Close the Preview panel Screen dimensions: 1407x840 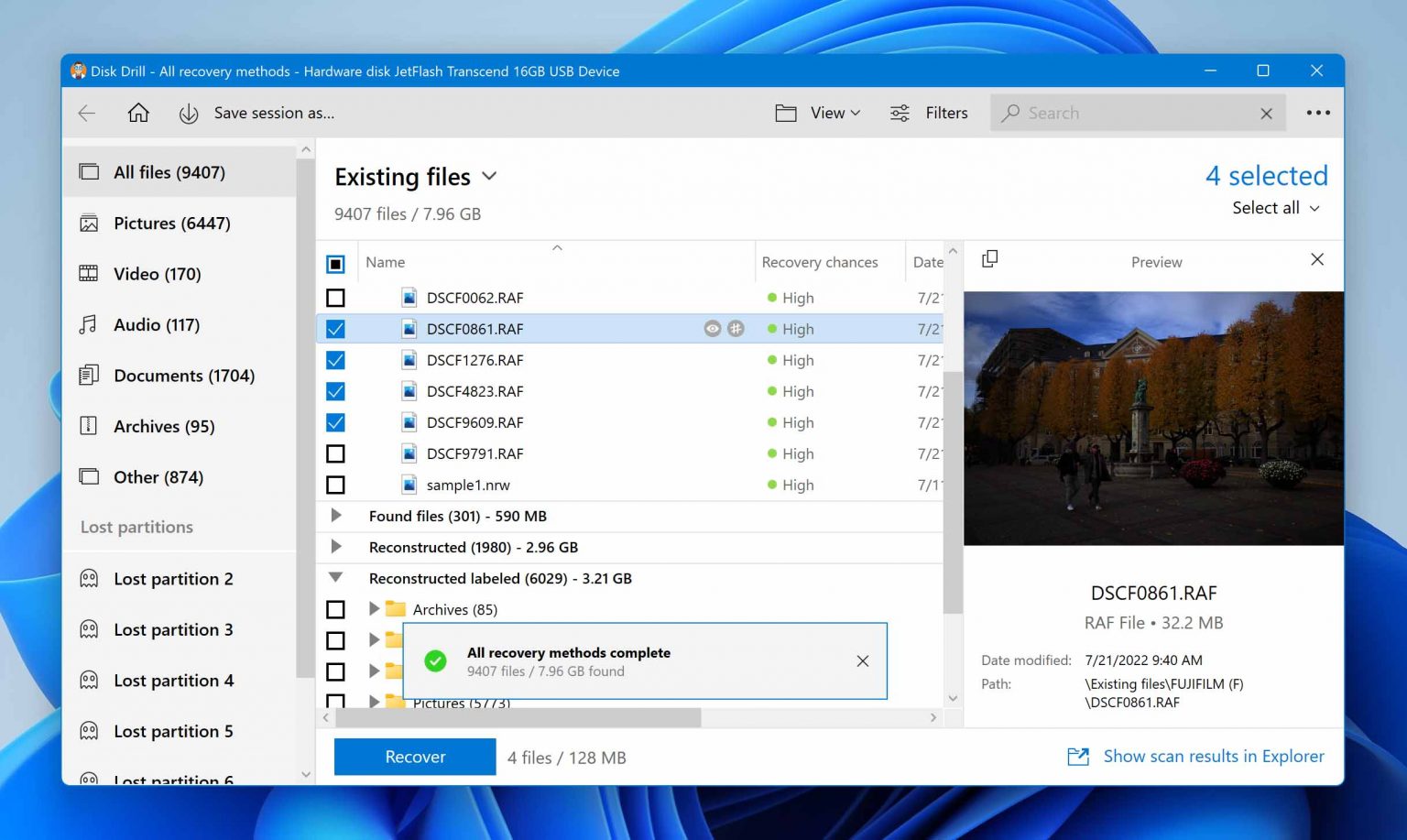point(1316,260)
